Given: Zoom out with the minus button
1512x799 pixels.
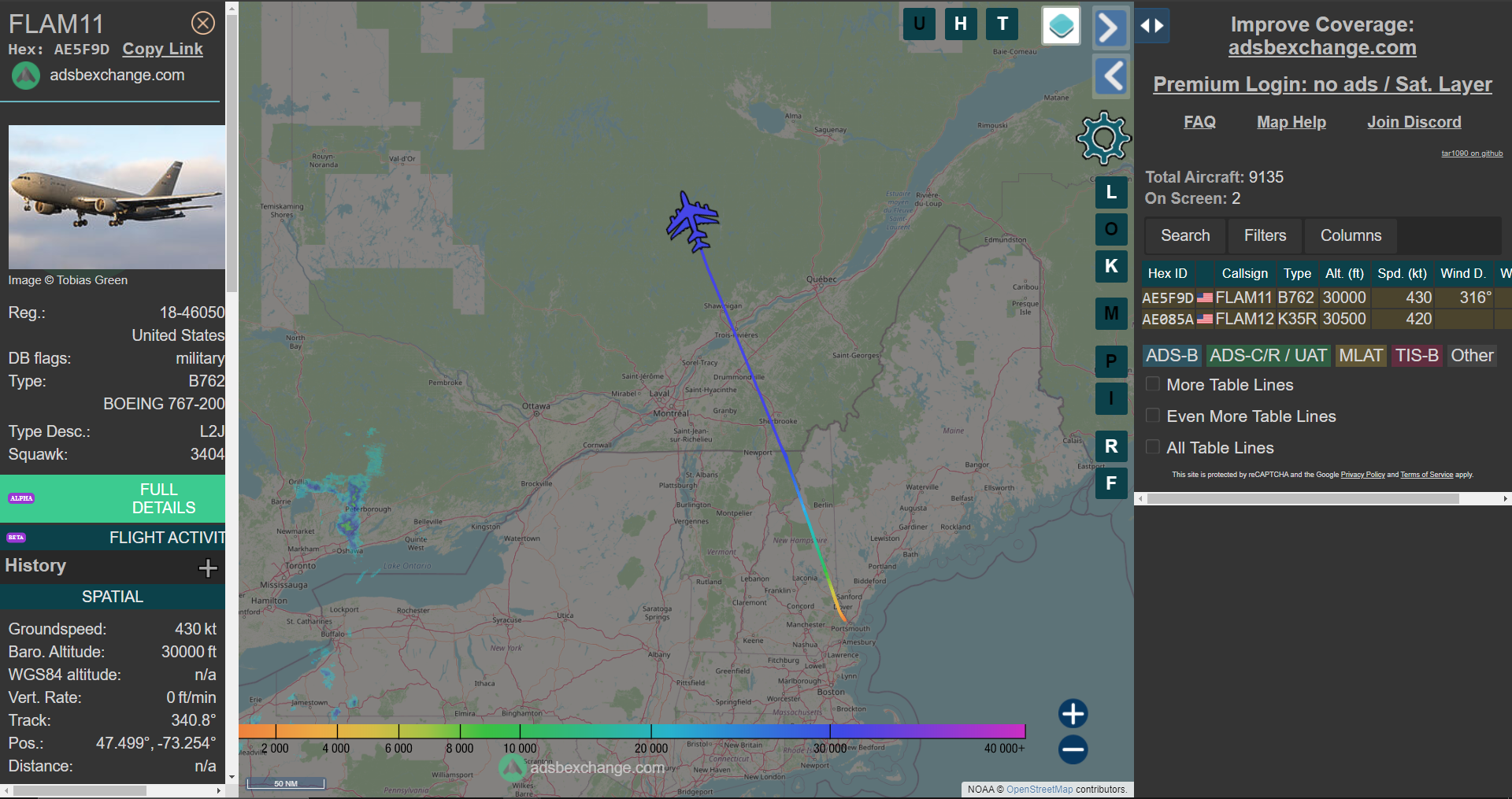Looking at the screenshot, I should (1073, 749).
